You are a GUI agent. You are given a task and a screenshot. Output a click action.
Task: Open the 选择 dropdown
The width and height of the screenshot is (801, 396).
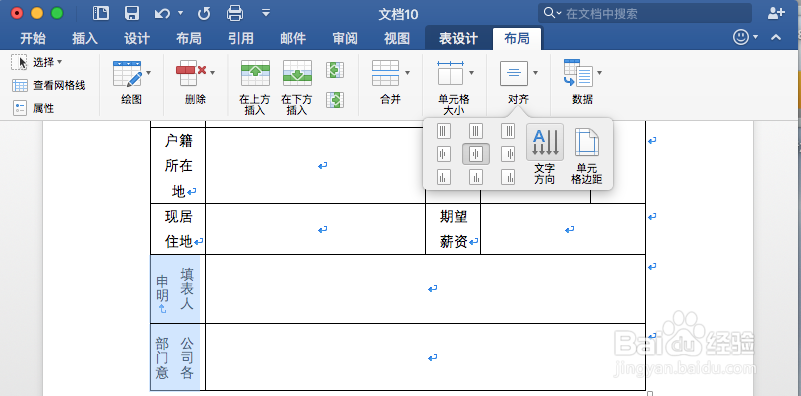[37, 62]
